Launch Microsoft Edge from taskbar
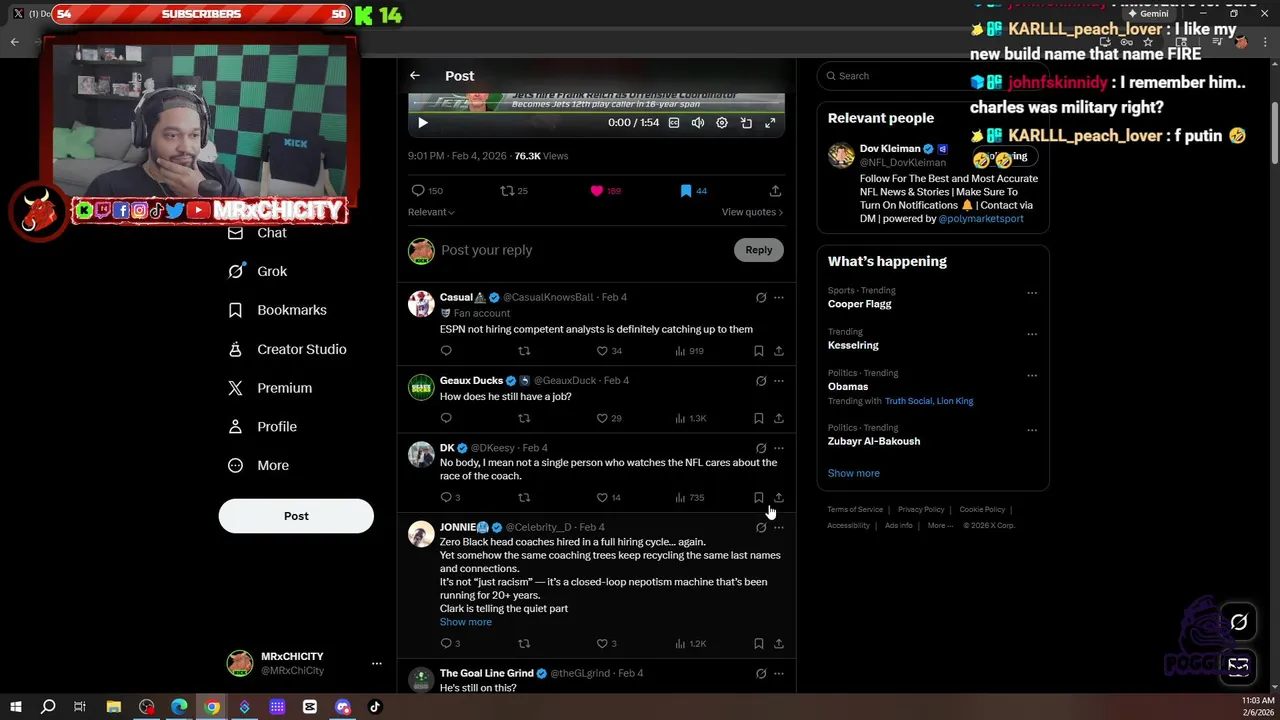 (179, 707)
